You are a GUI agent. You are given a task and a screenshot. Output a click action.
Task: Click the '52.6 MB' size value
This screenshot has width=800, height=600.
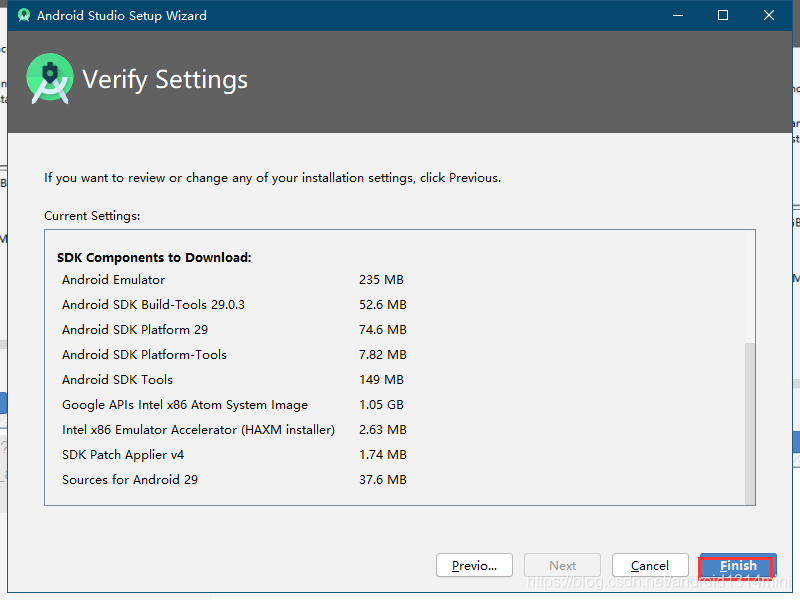click(x=383, y=305)
